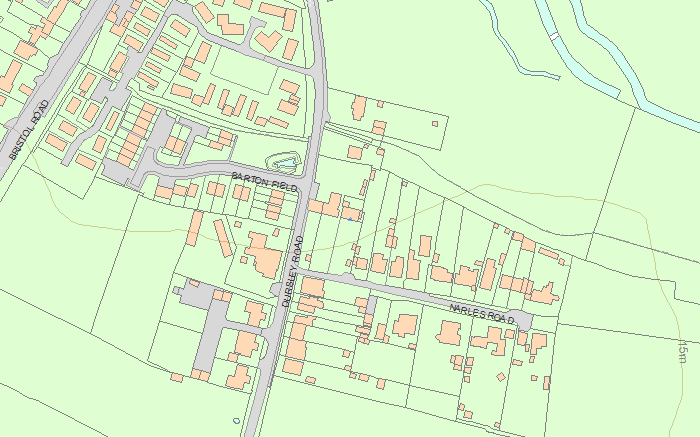Click the Narles Road street label
Screen dimensions: 700x437
click(482, 314)
